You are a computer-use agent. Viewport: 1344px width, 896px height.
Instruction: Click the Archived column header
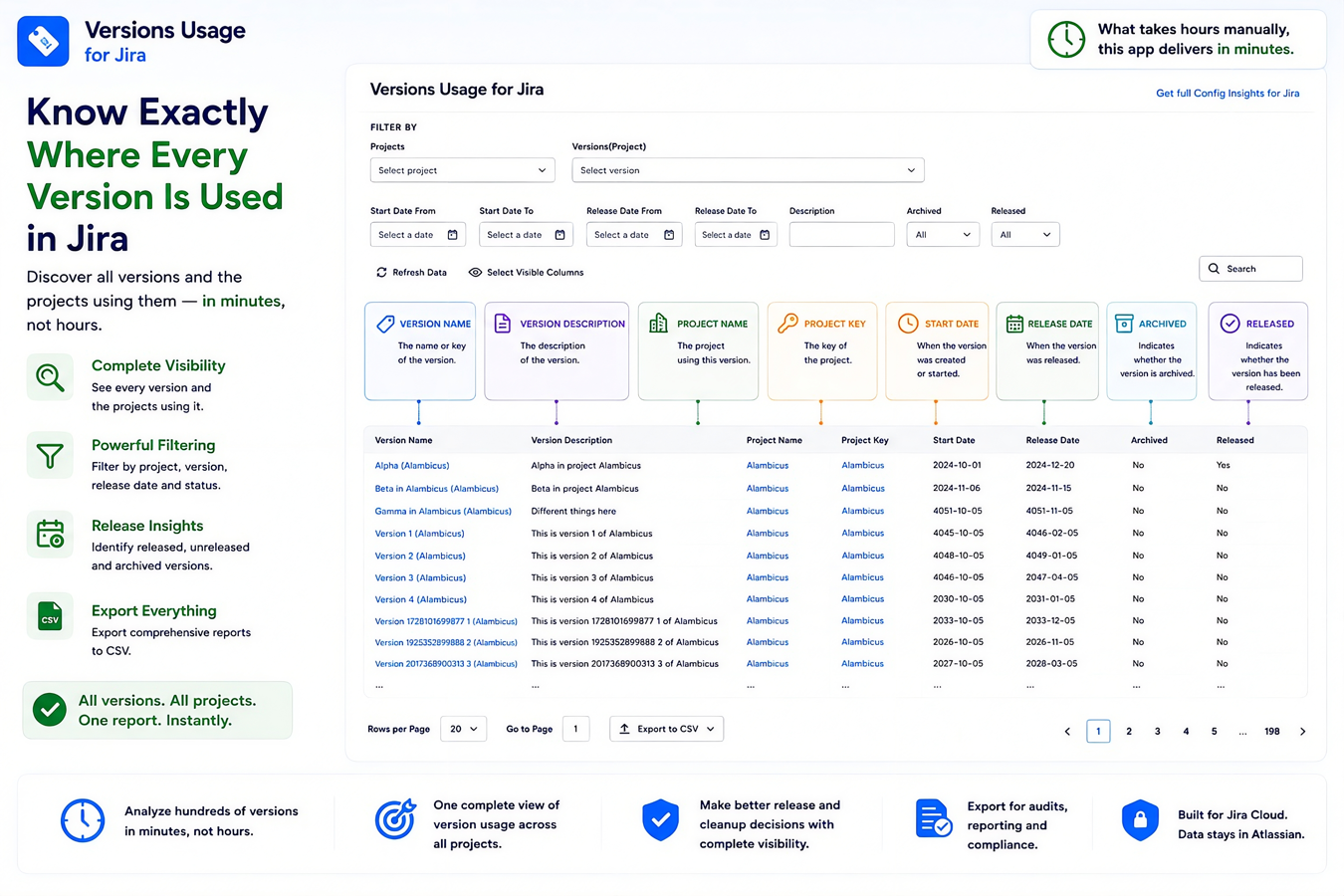tap(1149, 440)
